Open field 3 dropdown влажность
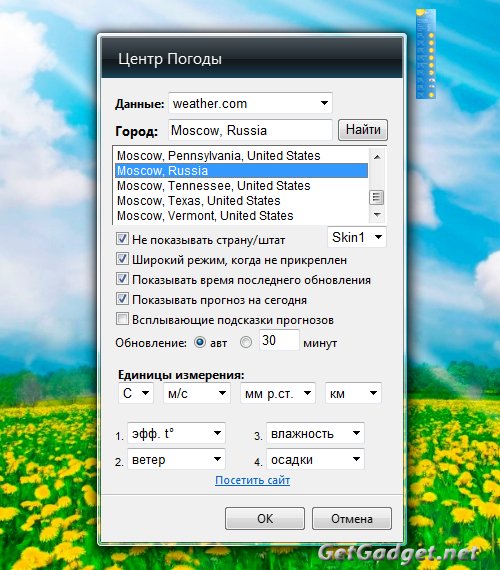This screenshot has width=500, height=570. click(315, 433)
